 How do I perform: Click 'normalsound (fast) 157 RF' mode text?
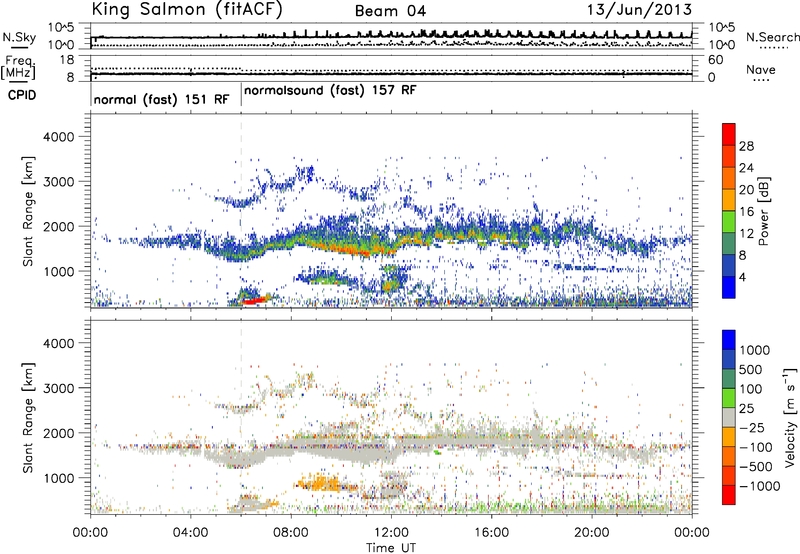[330, 90]
